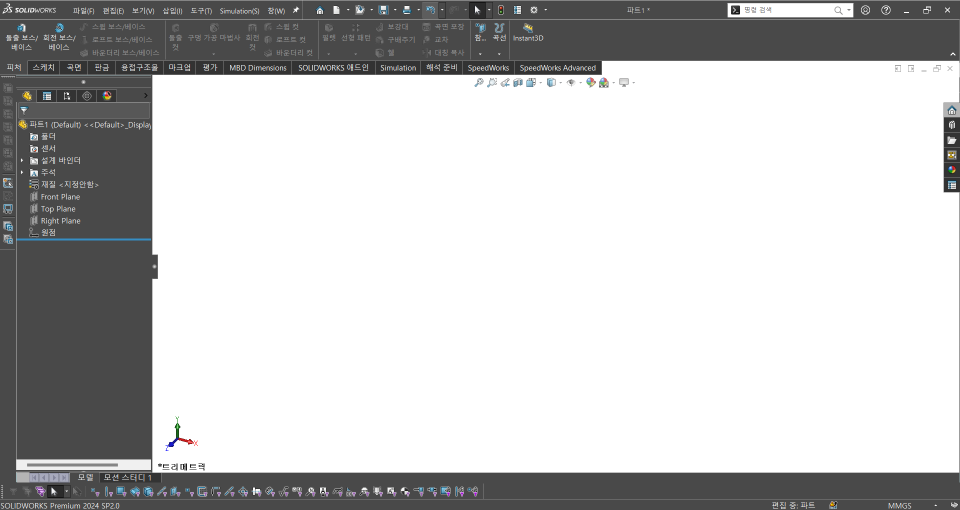Save the part with the floppy disk icon
Image resolution: width=960 pixels, height=510 pixels.
(383, 10)
